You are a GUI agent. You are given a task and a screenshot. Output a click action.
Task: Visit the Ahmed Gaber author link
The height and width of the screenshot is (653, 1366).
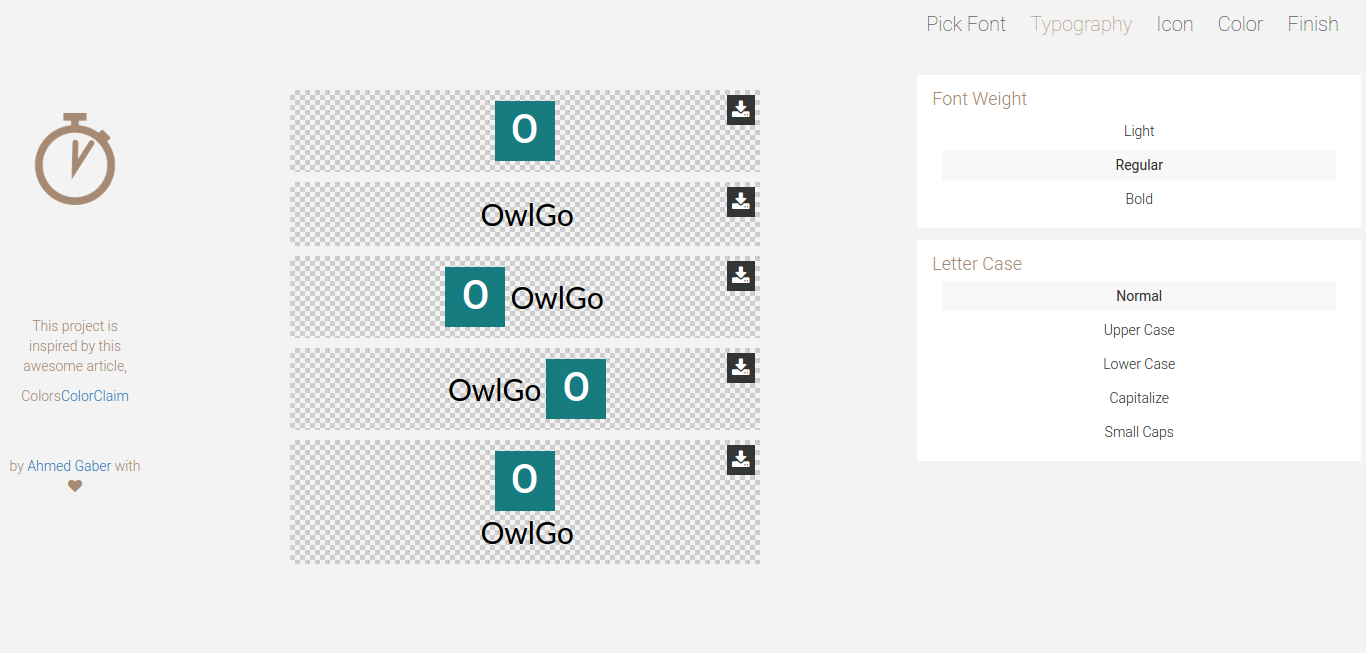point(69,466)
